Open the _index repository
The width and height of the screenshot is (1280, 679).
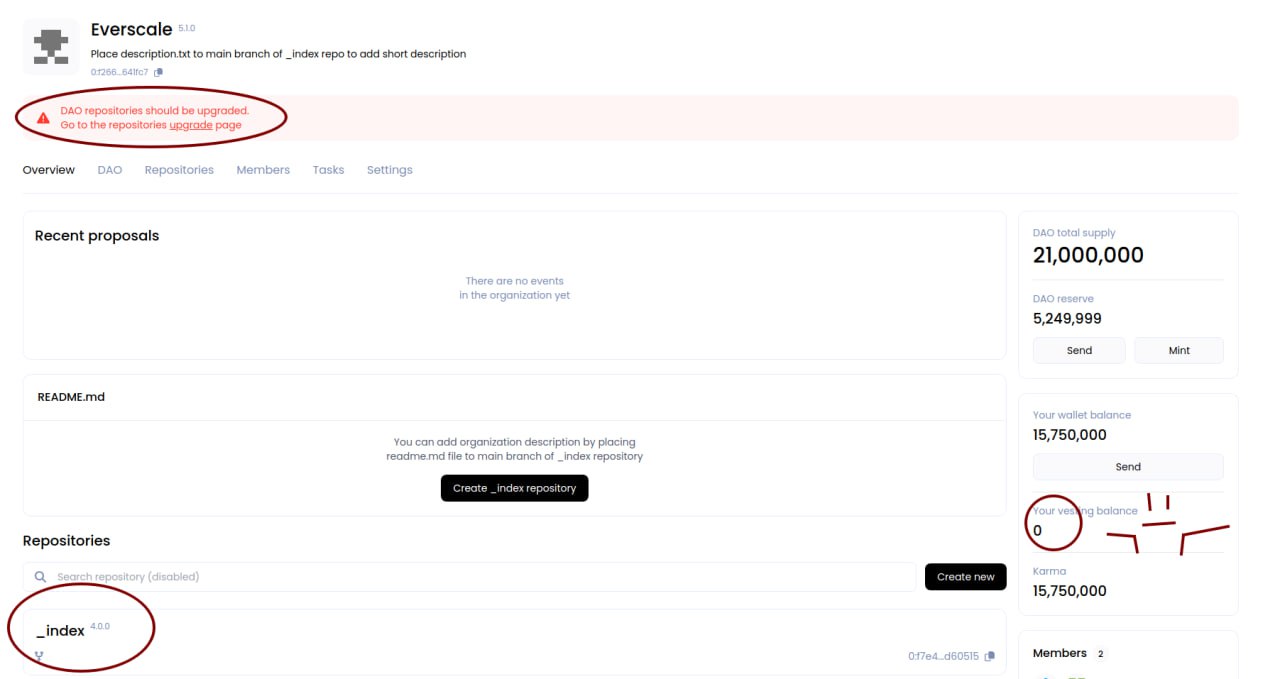coord(61,631)
